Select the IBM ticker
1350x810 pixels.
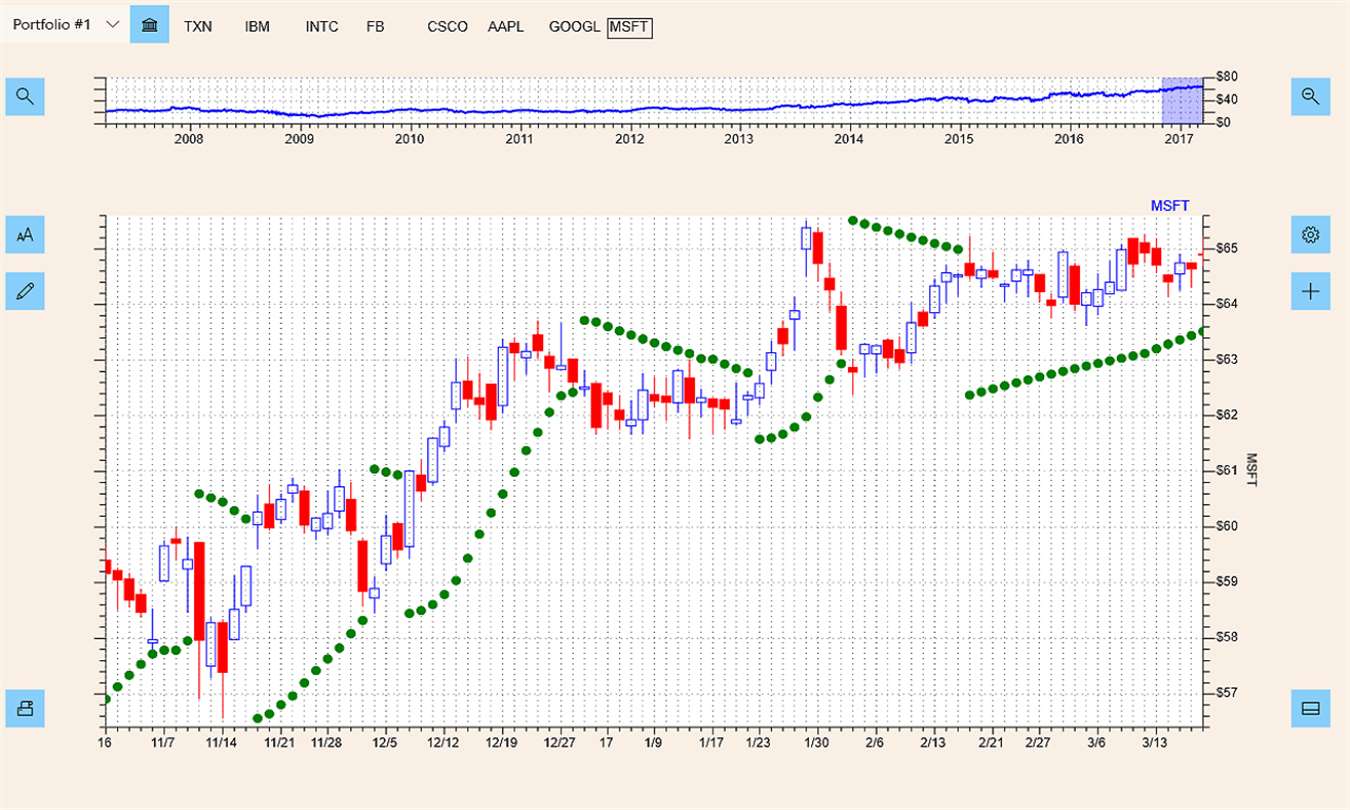tap(257, 27)
